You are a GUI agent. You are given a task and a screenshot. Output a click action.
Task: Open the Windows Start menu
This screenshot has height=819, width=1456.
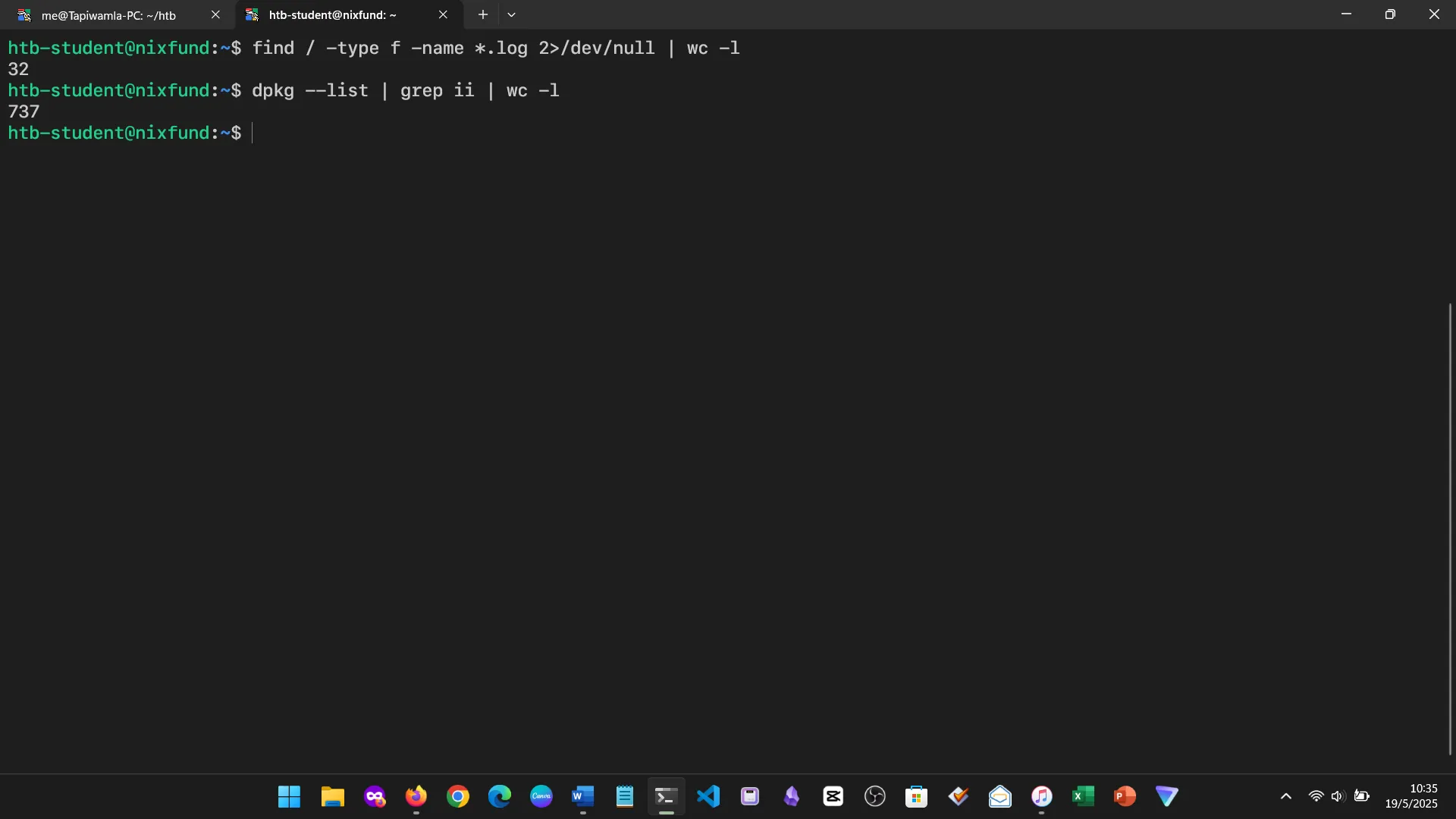coord(289,796)
